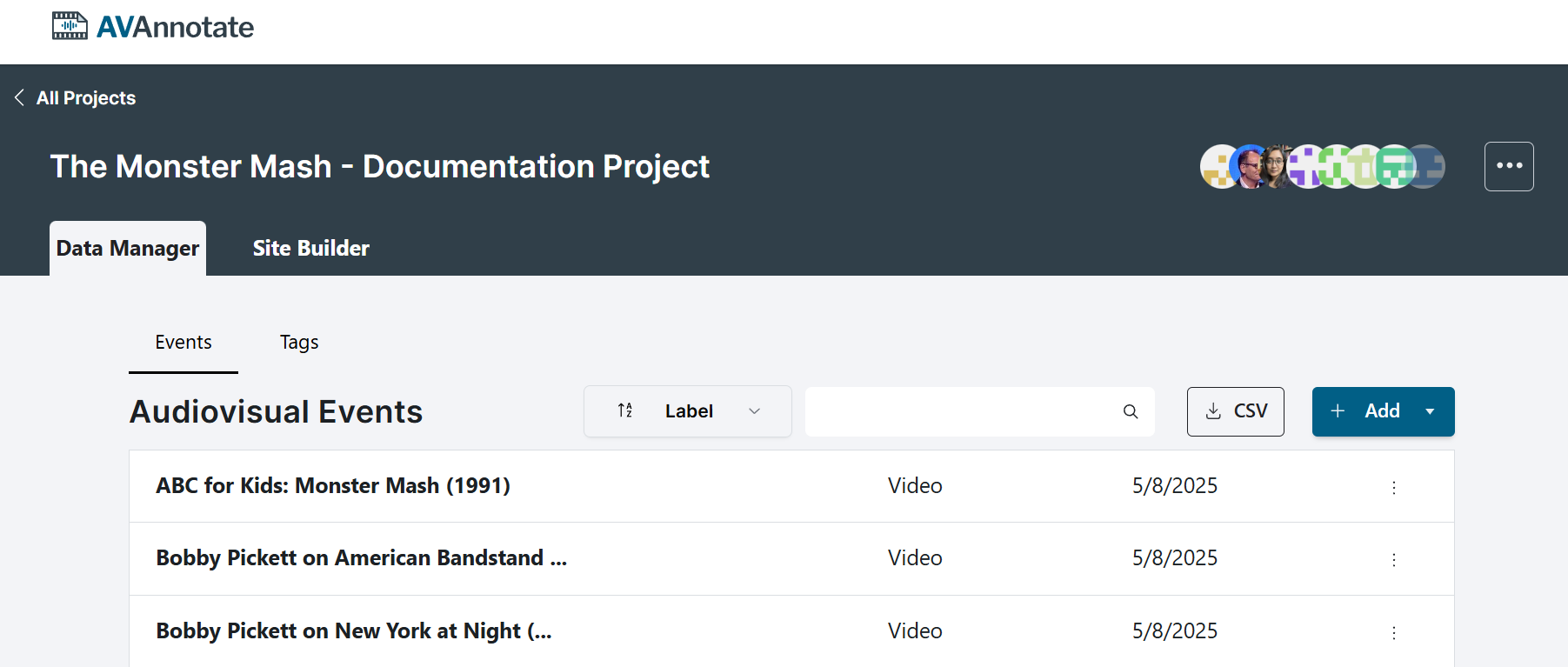Click the purple pixel-pattern member avatar
This screenshot has height=667, width=1568.
(x=1305, y=166)
